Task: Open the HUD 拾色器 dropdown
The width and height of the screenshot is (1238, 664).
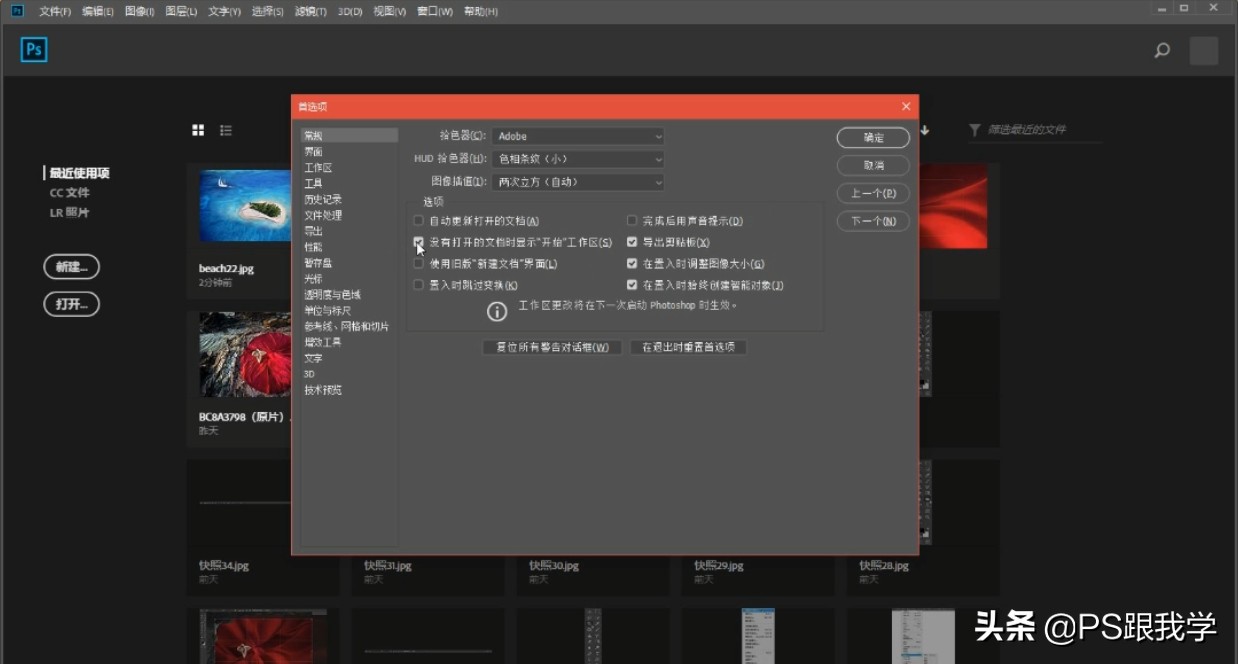Action: pyautogui.click(x=577, y=159)
